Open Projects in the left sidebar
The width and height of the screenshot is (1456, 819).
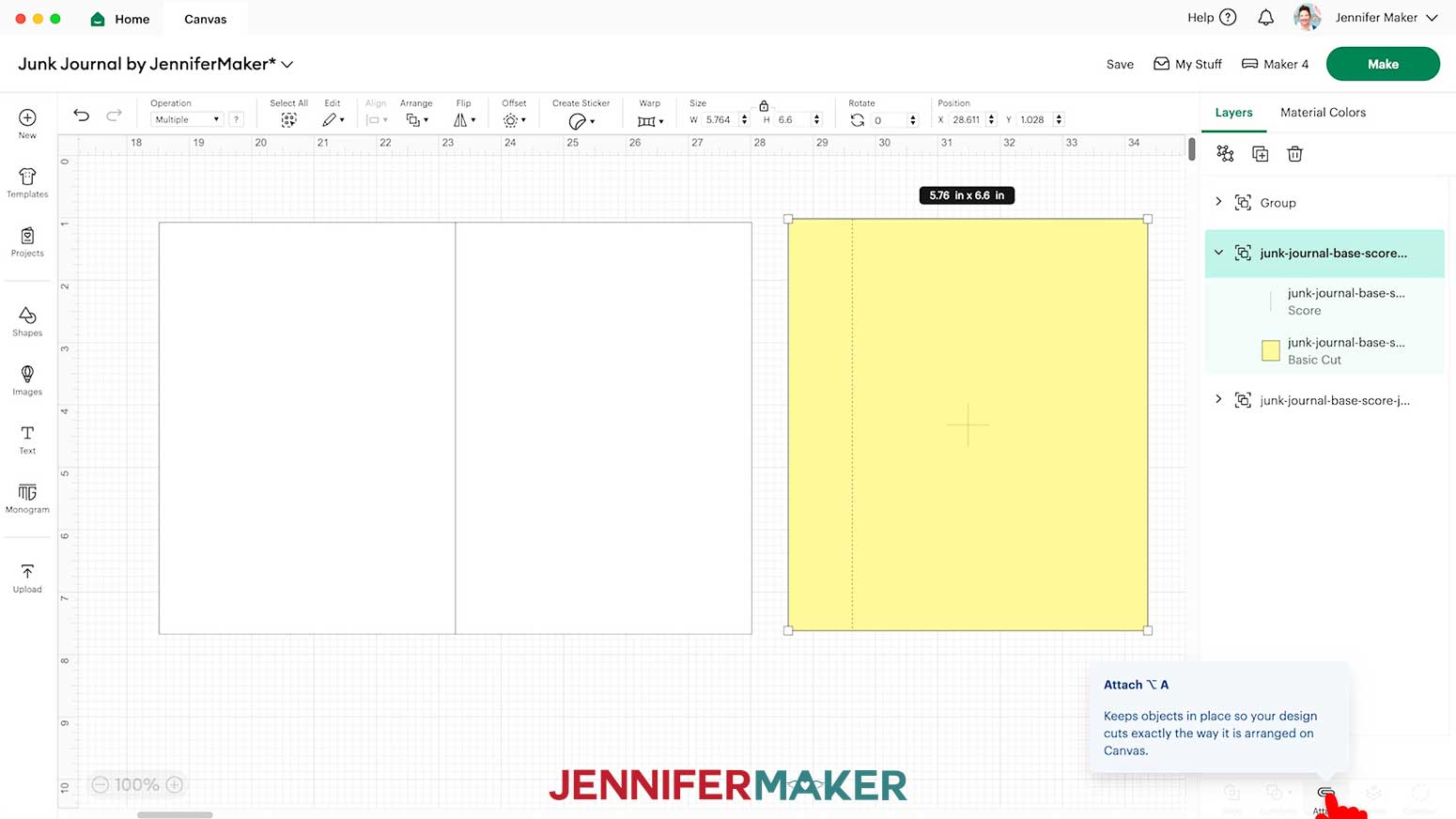[x=27, y=241]
